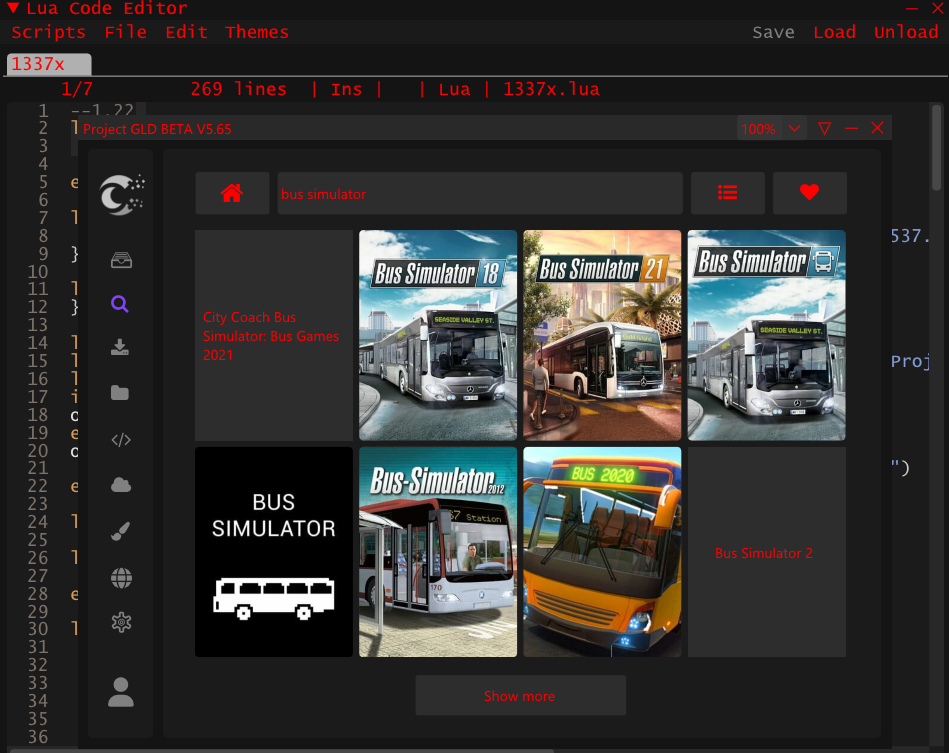This screenshot has width=949, height=753.
Task: Click the Lua language status entry
Action: pyautogui.click(x=454, y=89)
